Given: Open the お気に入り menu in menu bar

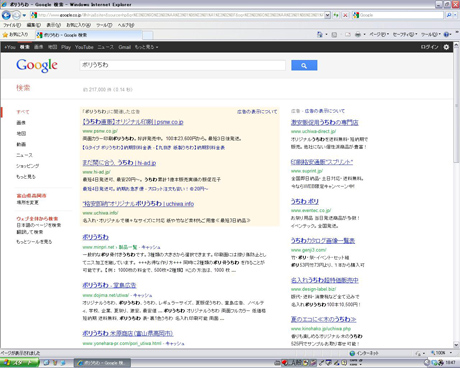Looking at the screenshot, I should (x=78, y=25).
